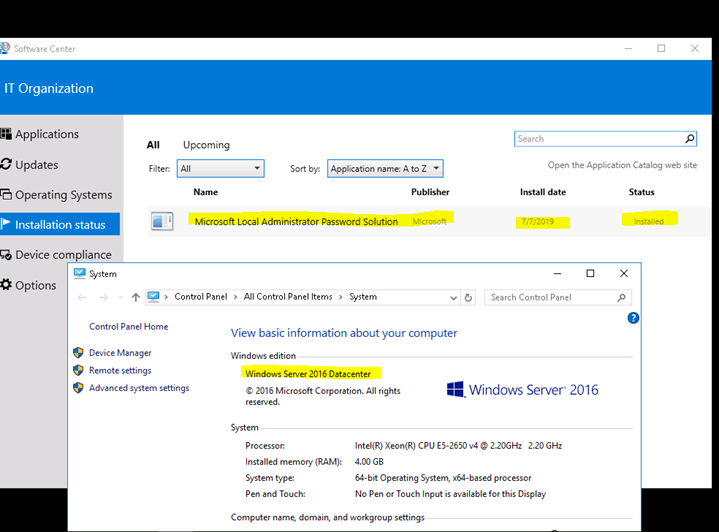719x532 pixels.
Task: Click the shield icon beside Remote settings
Action: tap(78, 370)
